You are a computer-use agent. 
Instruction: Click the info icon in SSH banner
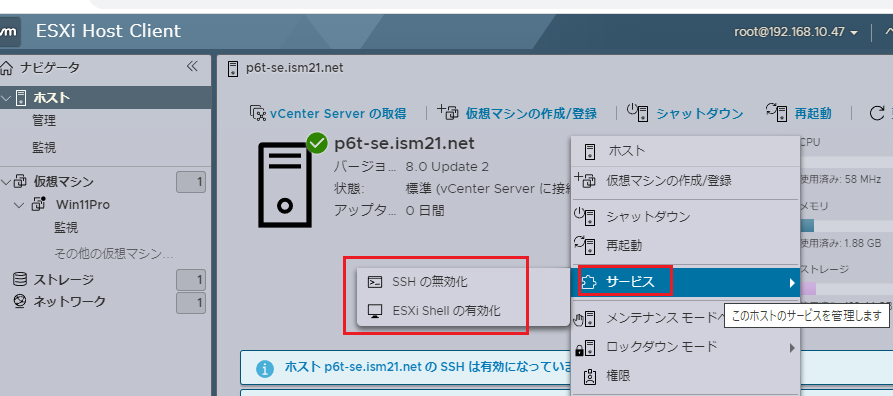tap(265, 369)
